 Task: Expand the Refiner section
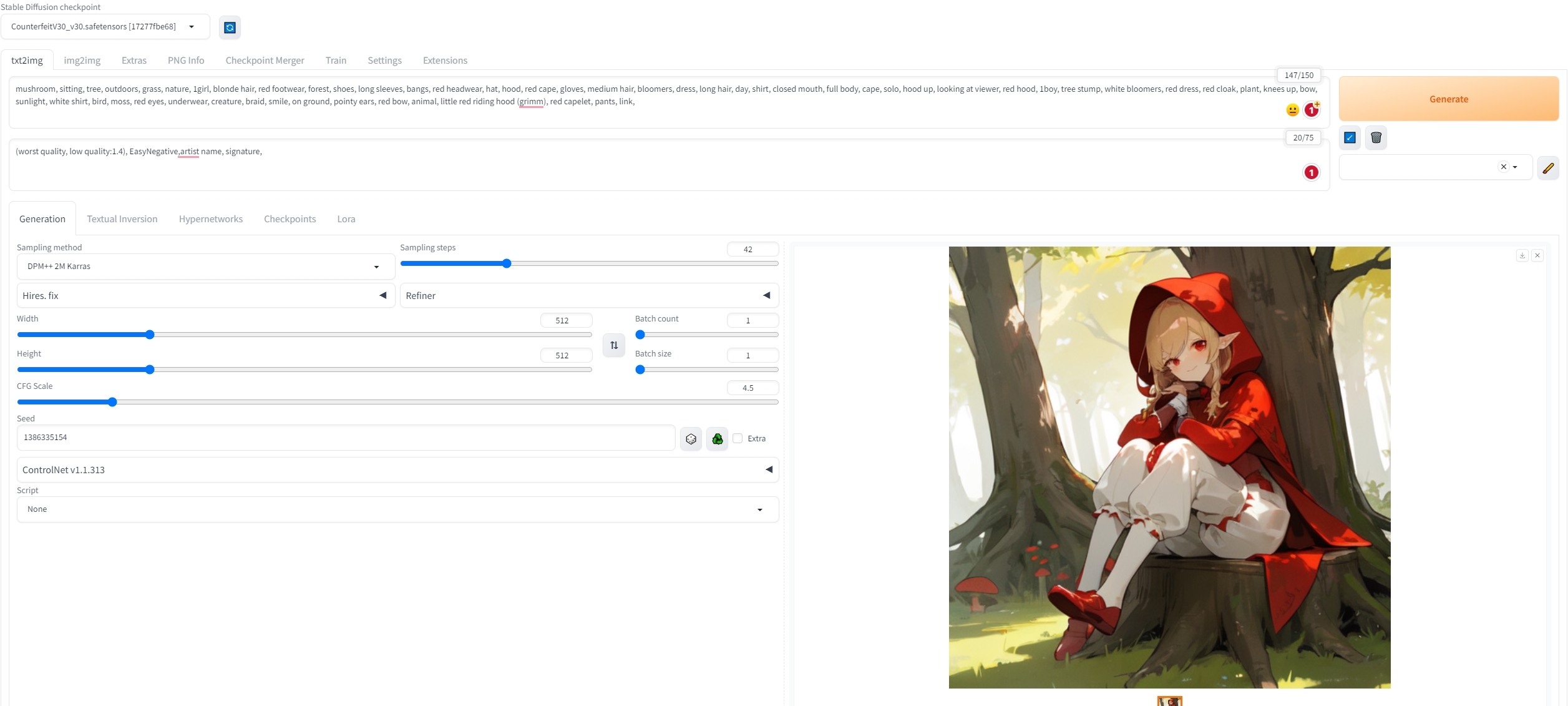coord(766,295)
